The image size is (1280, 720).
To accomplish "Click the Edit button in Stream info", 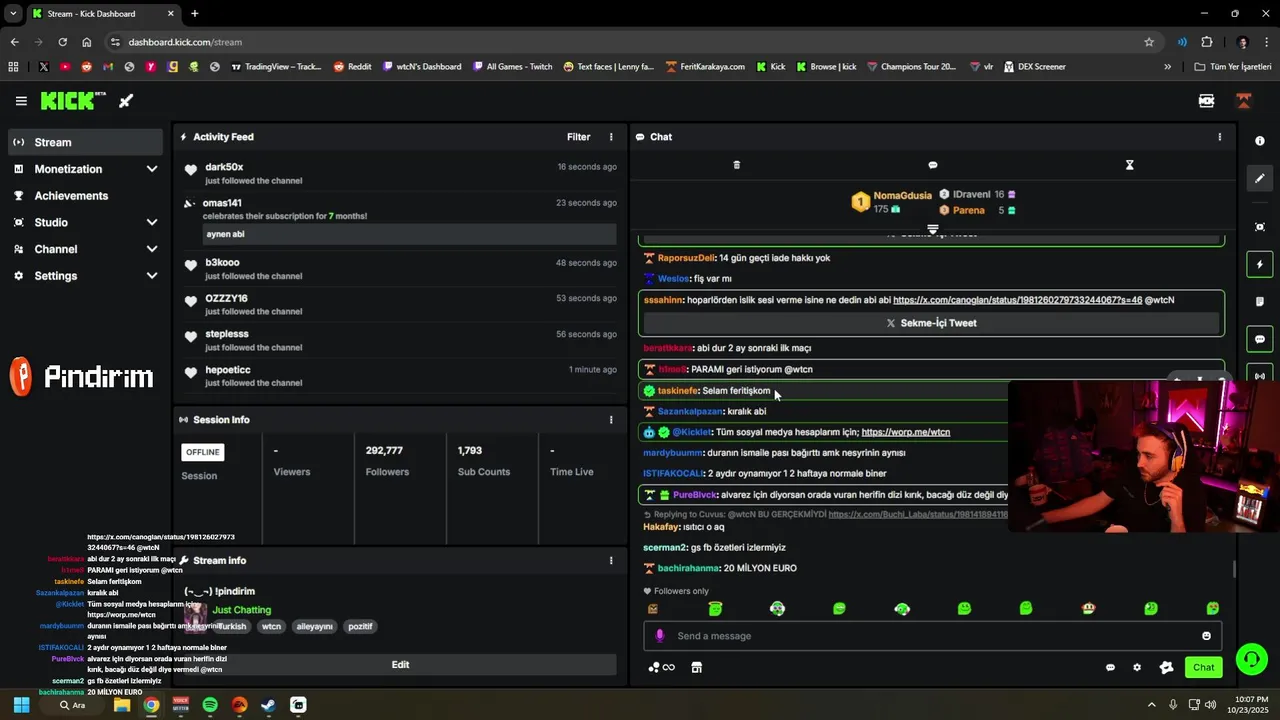I will pos(400,665).
